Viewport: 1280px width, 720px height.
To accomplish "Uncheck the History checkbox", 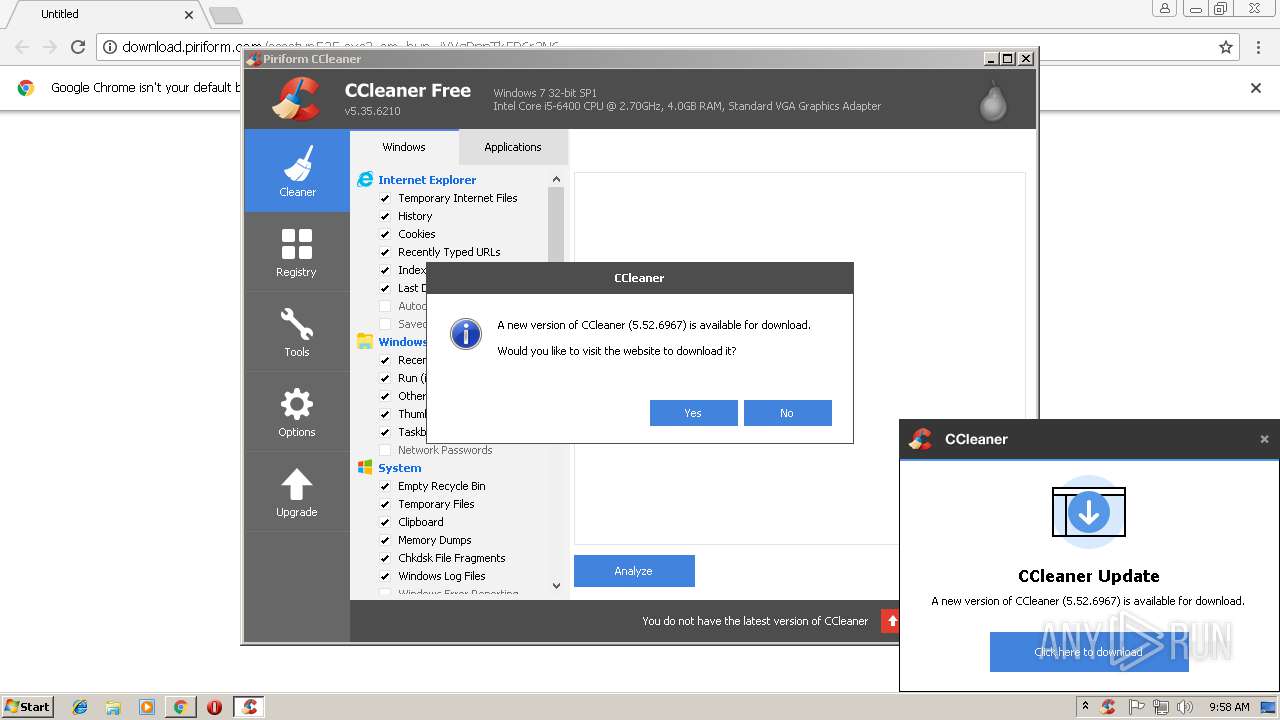I will tap(385, 216).
